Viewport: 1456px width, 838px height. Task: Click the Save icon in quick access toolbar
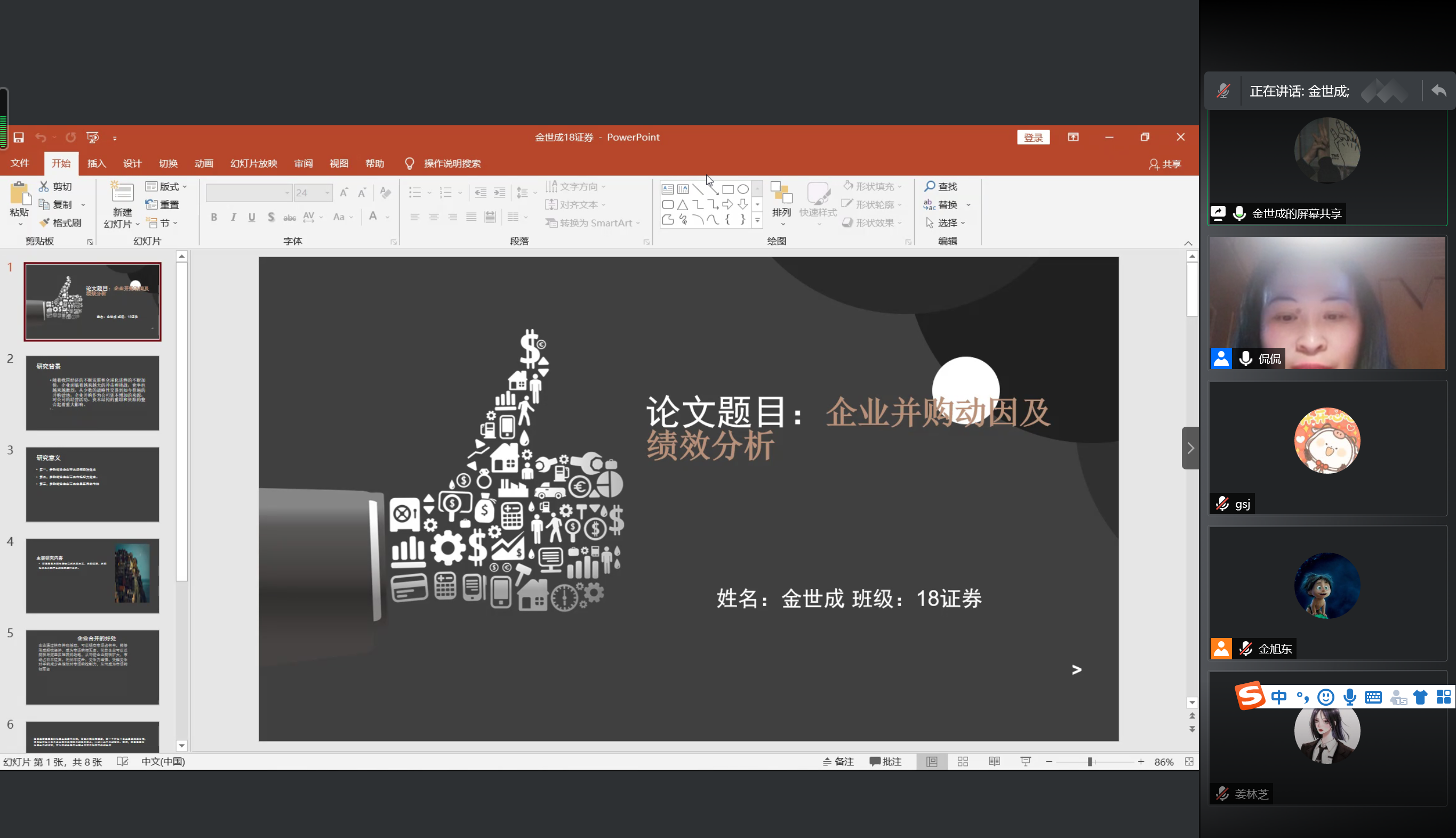pyautogui.click(x=19, y=138)
